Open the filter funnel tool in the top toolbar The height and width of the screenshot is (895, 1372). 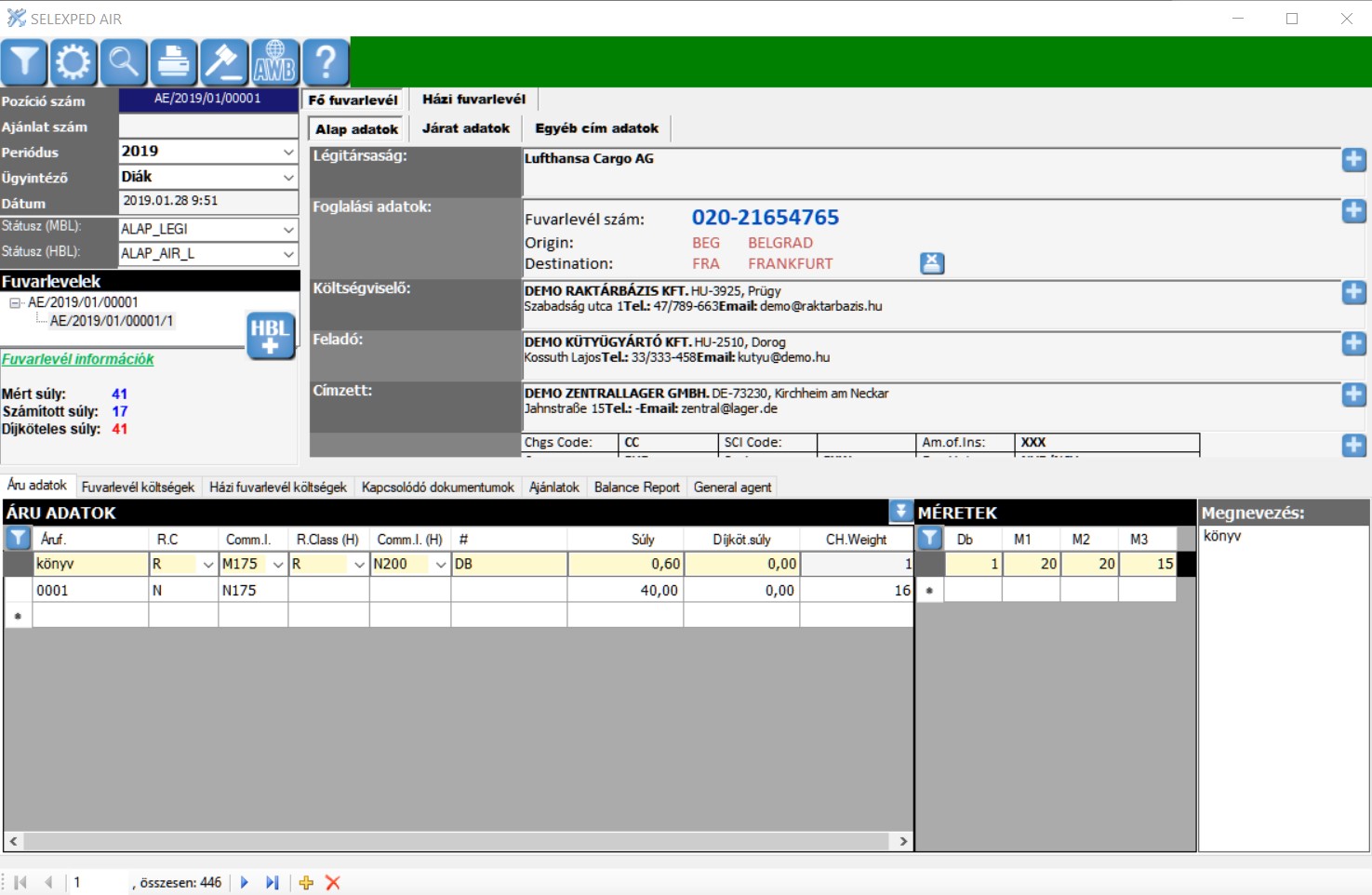[24, 62]
